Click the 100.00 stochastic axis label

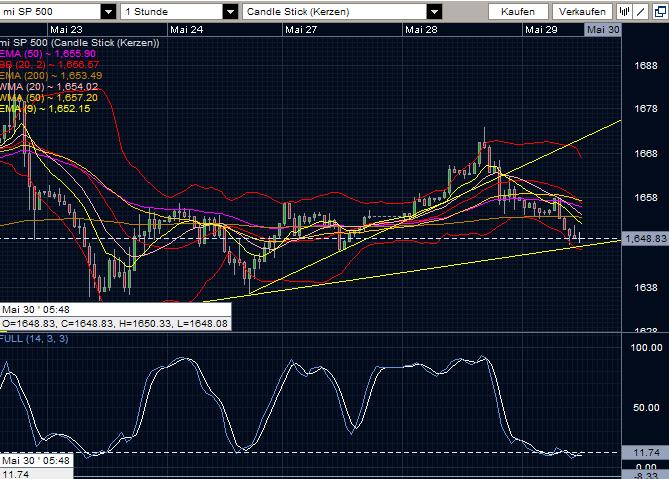(646, 348)
